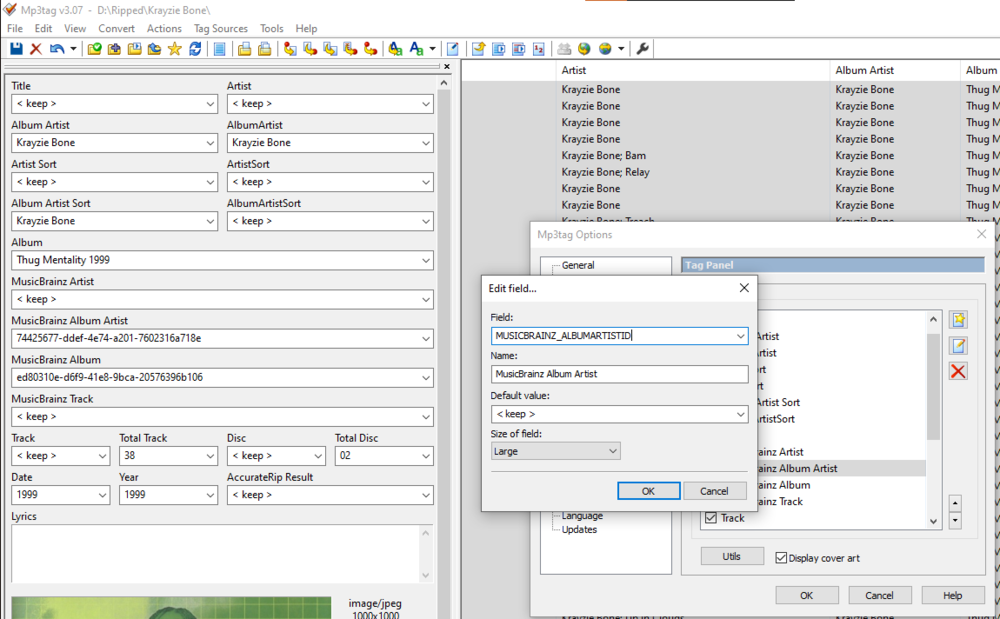This screenshot has height=619, width=1000.
Task: Click the yellow star favorites toolbar icon
Action: point(175,48)
